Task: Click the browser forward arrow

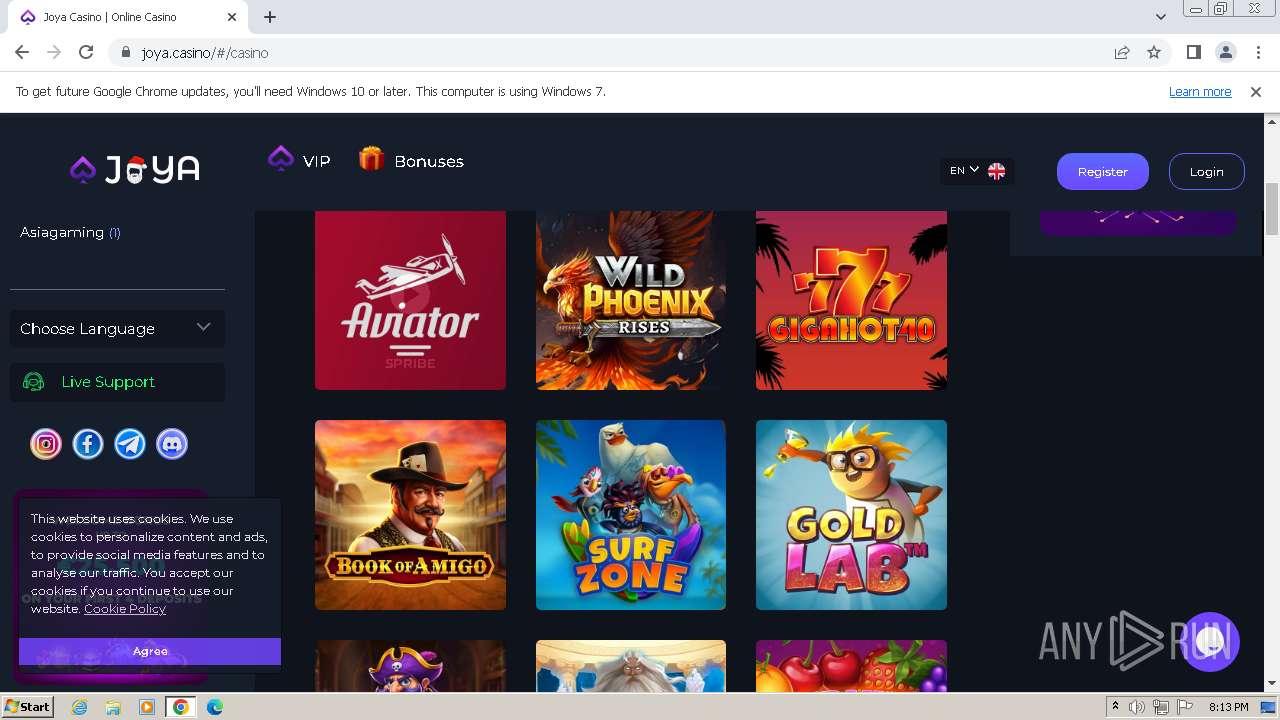Action: coord(54,52)
